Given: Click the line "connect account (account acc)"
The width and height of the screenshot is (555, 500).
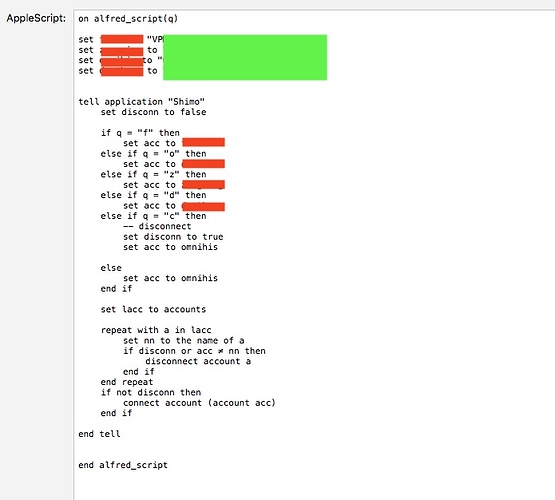Looking at the screenshot, I should coord(199,403).
